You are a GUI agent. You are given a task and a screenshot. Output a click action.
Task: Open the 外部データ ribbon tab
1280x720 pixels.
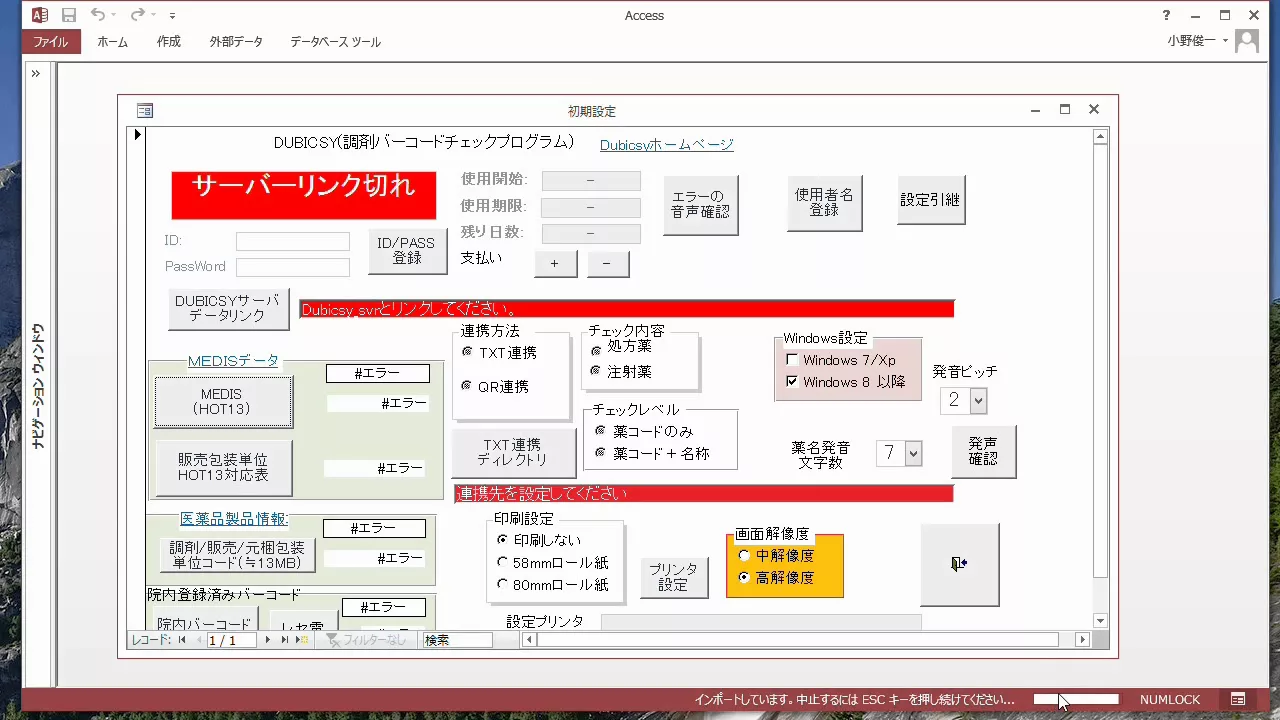click(236, 42)
